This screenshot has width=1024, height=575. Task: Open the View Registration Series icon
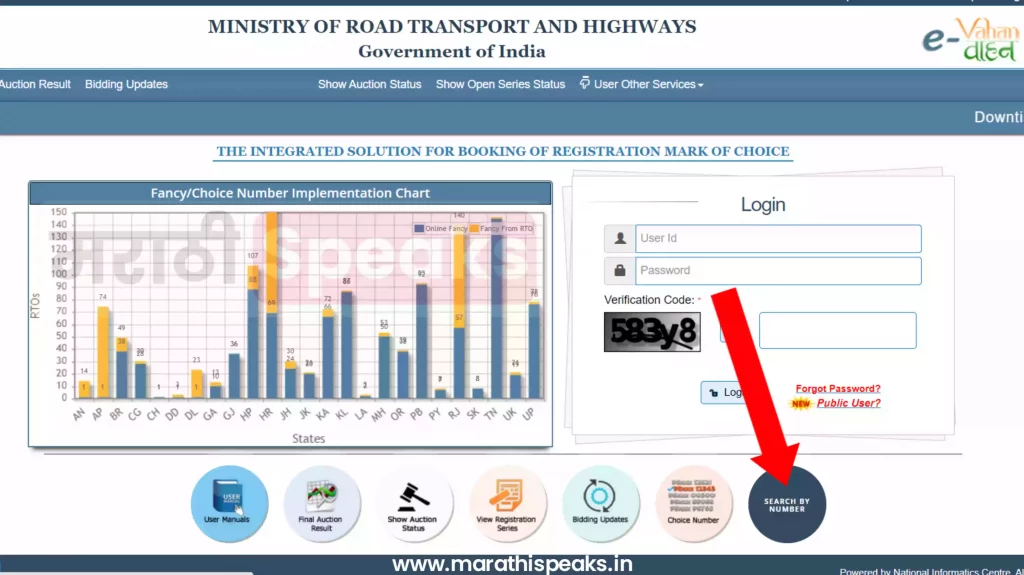point(507,504)
